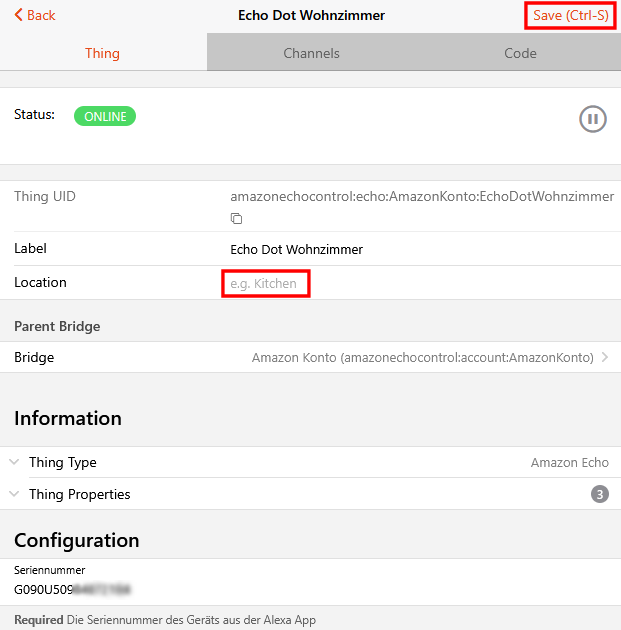
Task: Open the Code tab
Action: (x=520, y=53)
